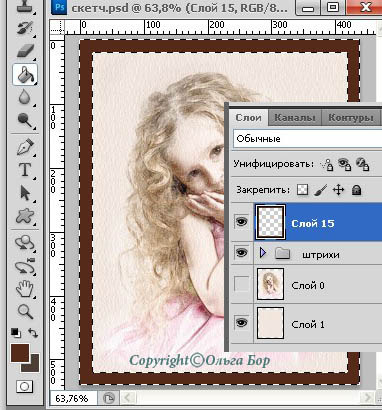Select group name штрихи
Viewport: 382px width, 410px height.
[x=321, y=255]
